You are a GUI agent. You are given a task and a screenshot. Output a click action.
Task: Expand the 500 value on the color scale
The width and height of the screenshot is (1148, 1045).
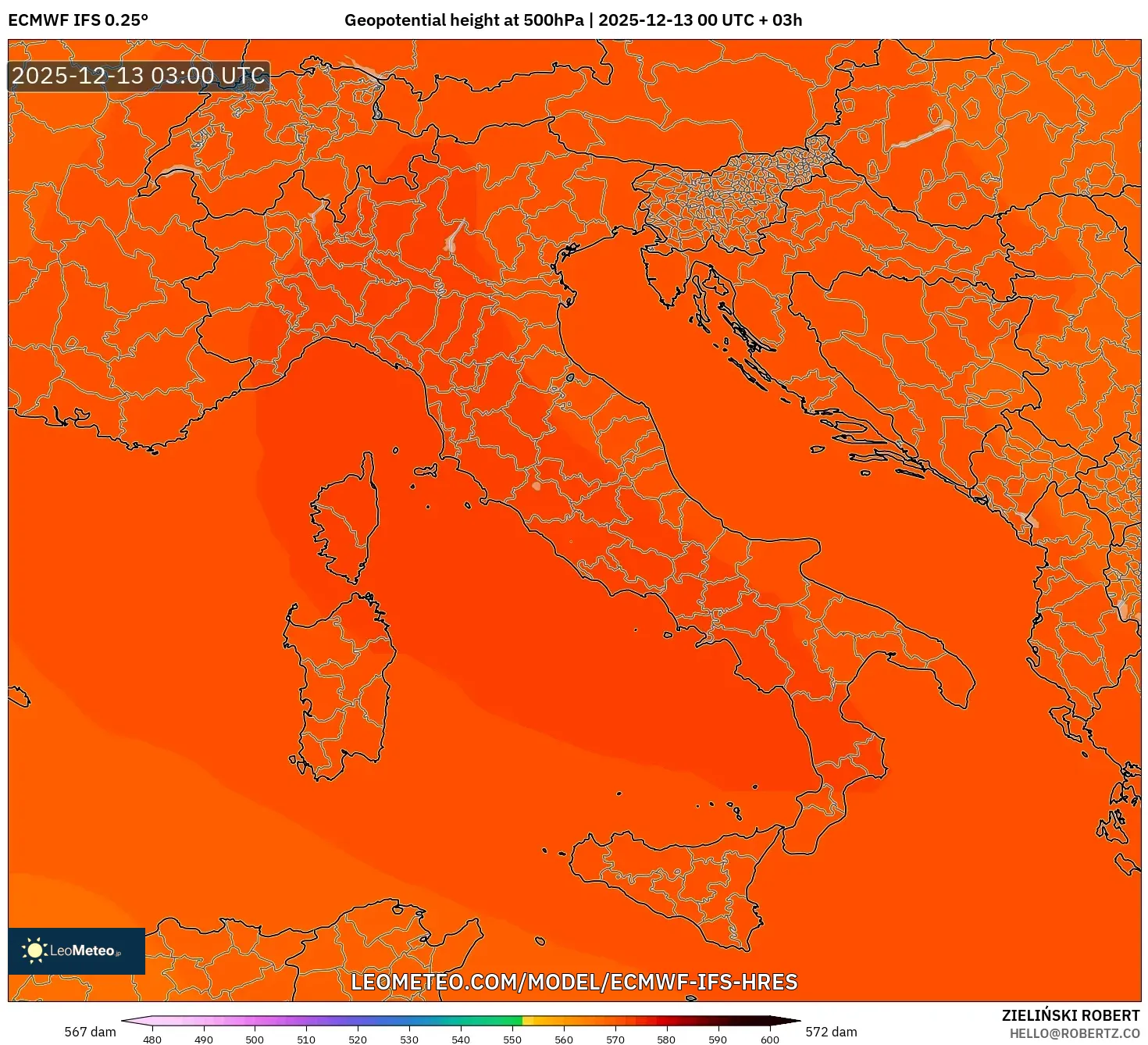coord(253,1040)
